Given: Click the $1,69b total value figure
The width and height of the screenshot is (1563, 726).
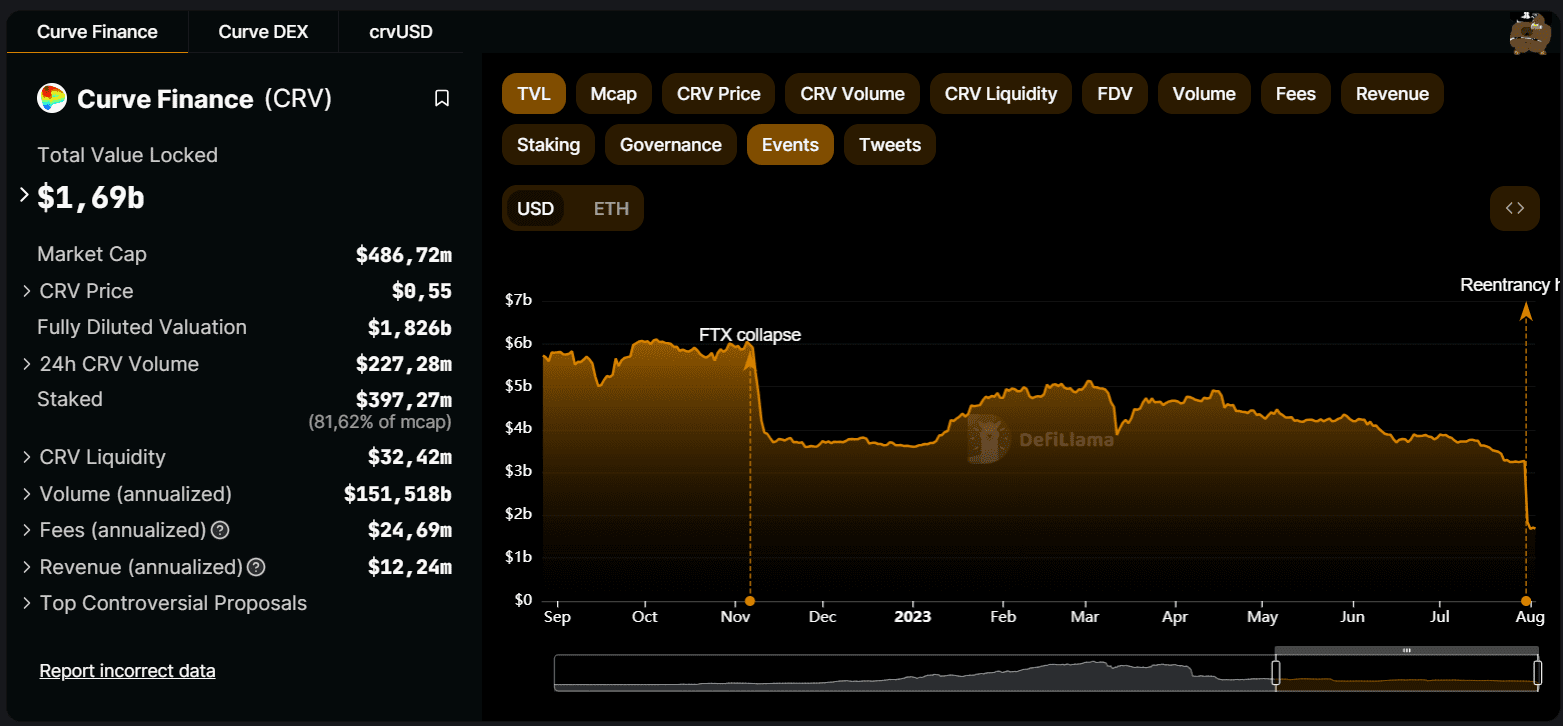Looking at the screenshot, I should click(x=91, y=198).
